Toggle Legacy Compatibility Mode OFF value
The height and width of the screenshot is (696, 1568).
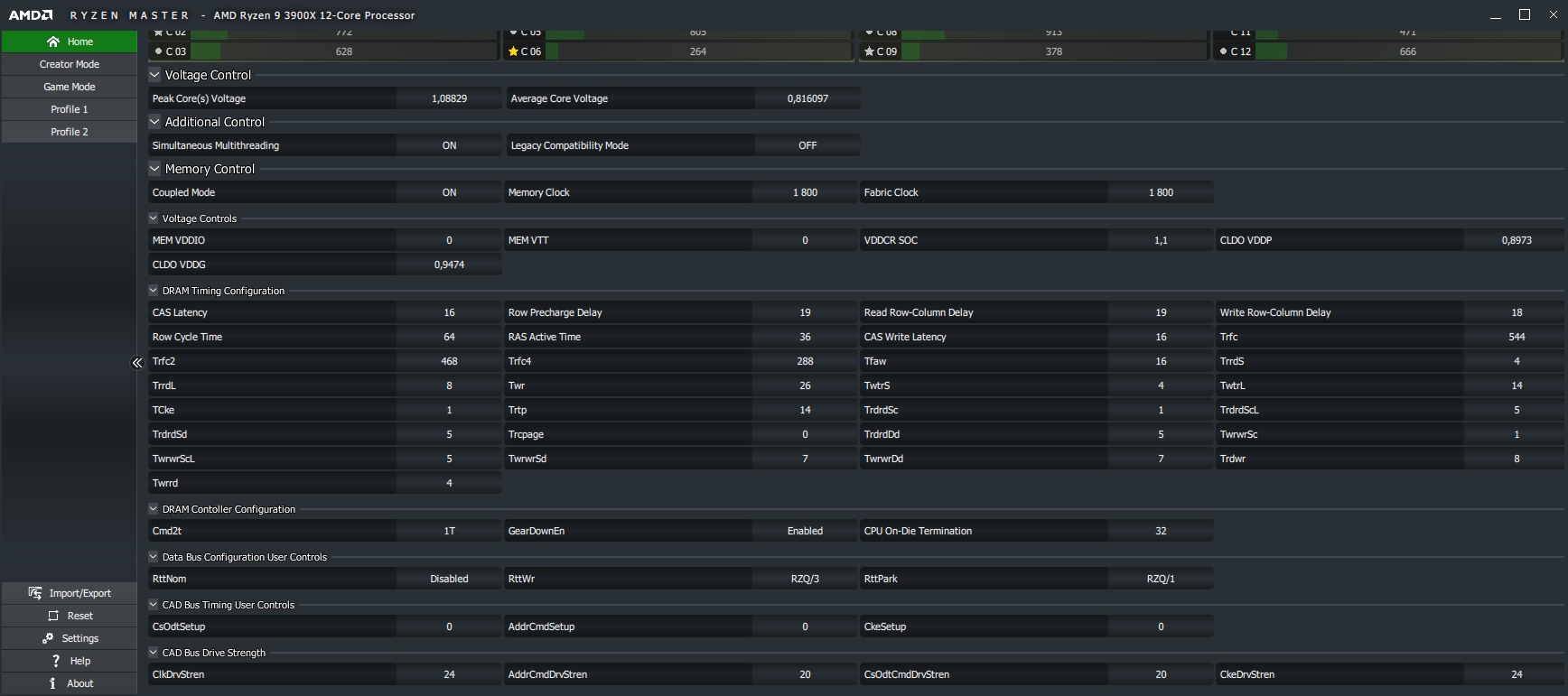[x=807, y=145]
